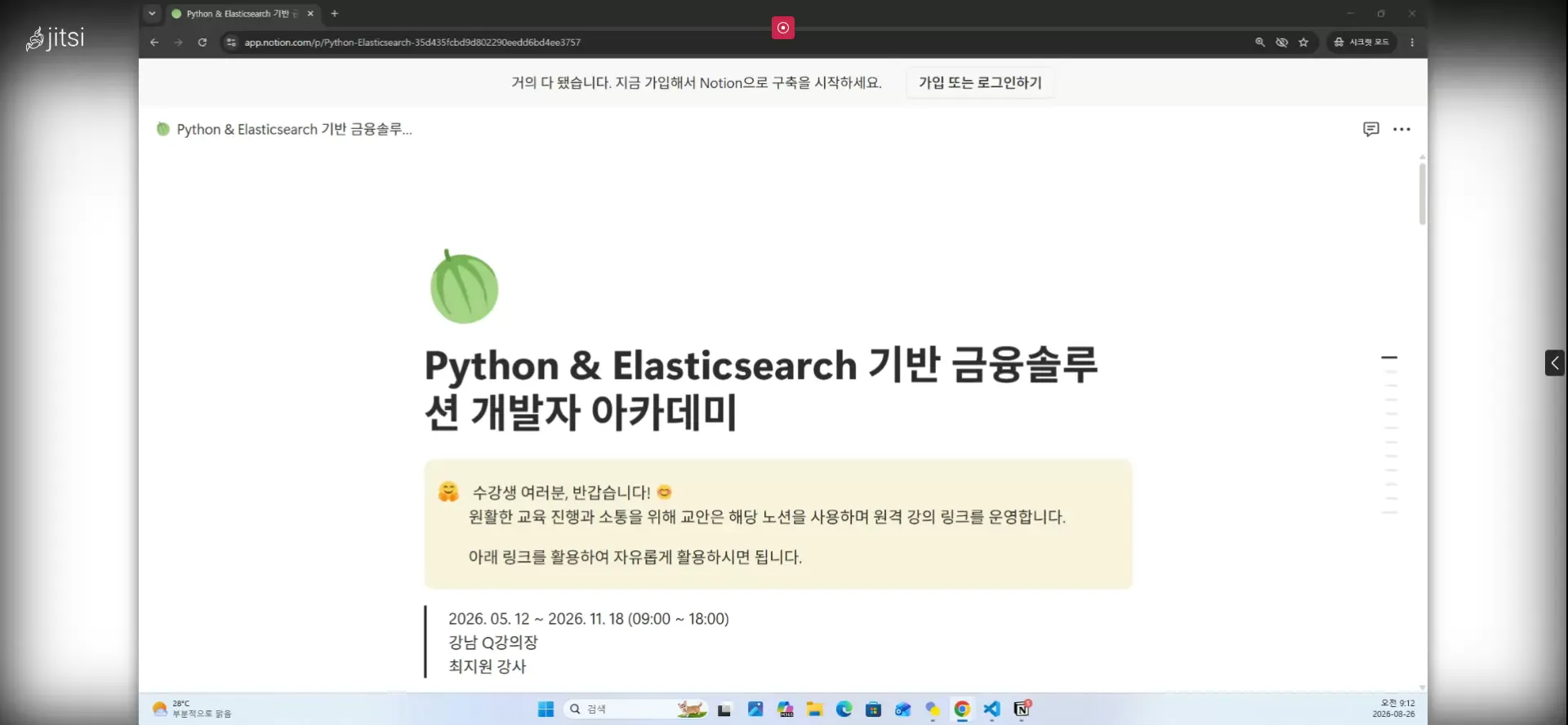The width and height of the screenshot is (1568, 725).
Task: Click the zoom magnifier icon in address bar
Action: click(1260, 42)
